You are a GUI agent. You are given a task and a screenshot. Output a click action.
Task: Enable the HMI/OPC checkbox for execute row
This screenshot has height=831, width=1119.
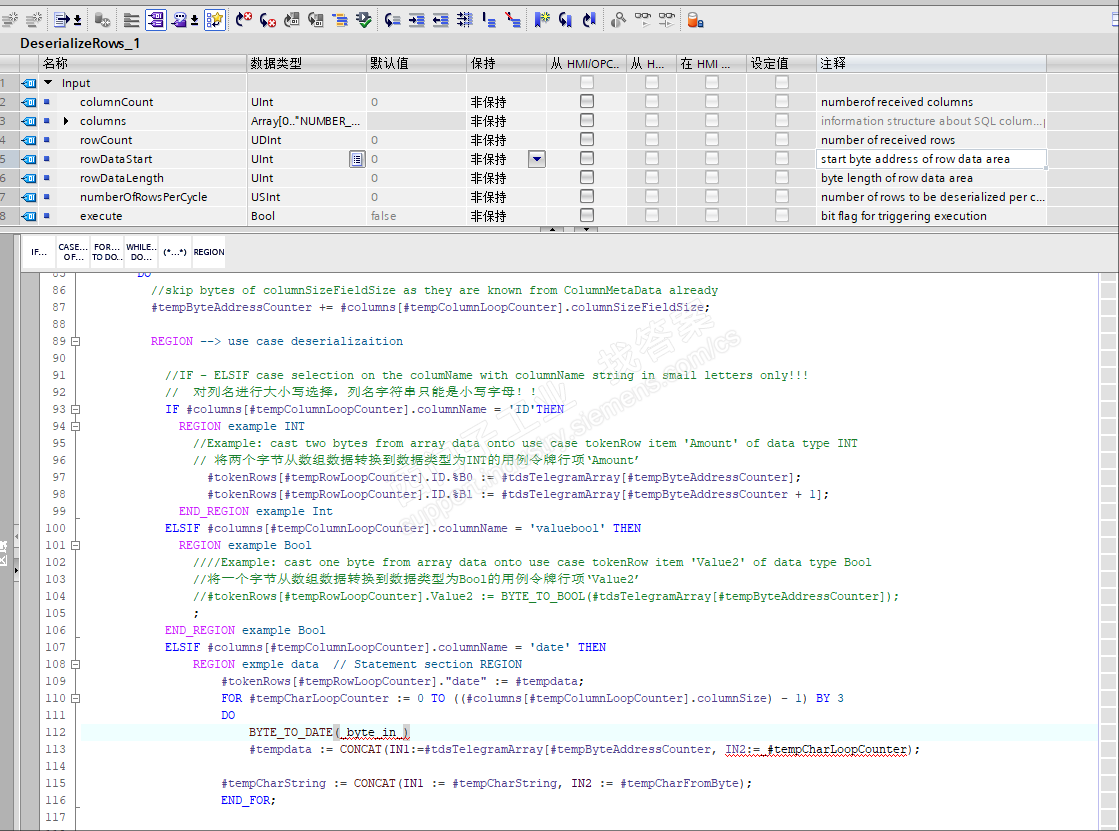(586, 216)
